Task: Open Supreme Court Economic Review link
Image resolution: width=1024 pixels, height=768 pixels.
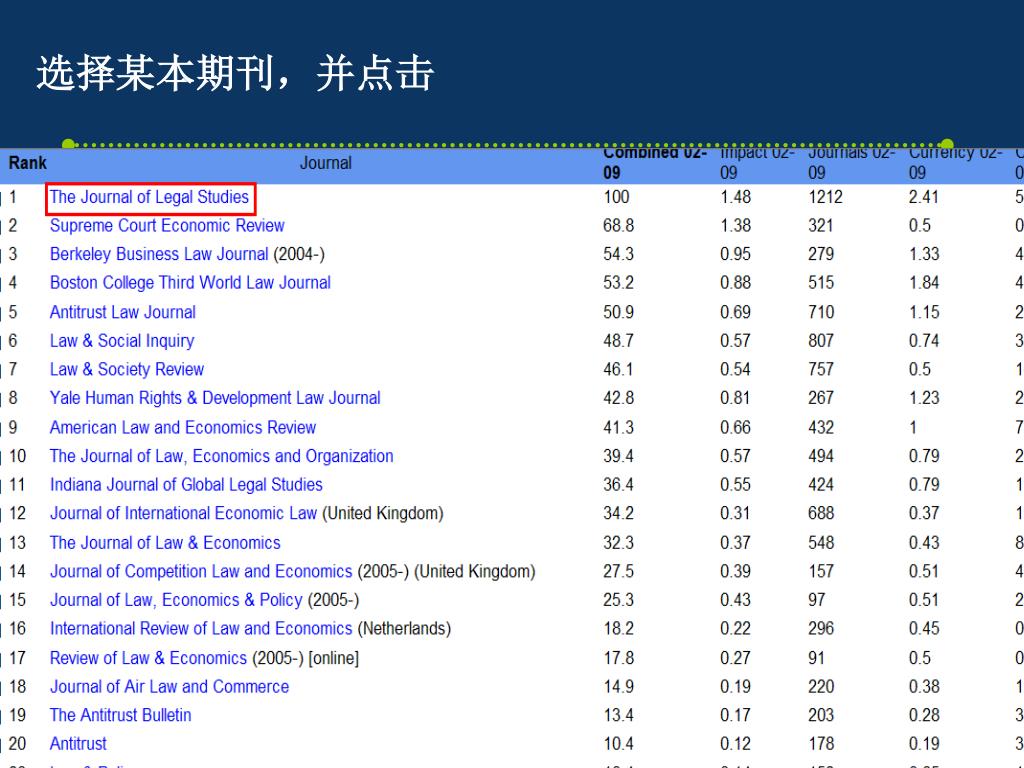Action: pyautogui.click(x=167, y=226)
